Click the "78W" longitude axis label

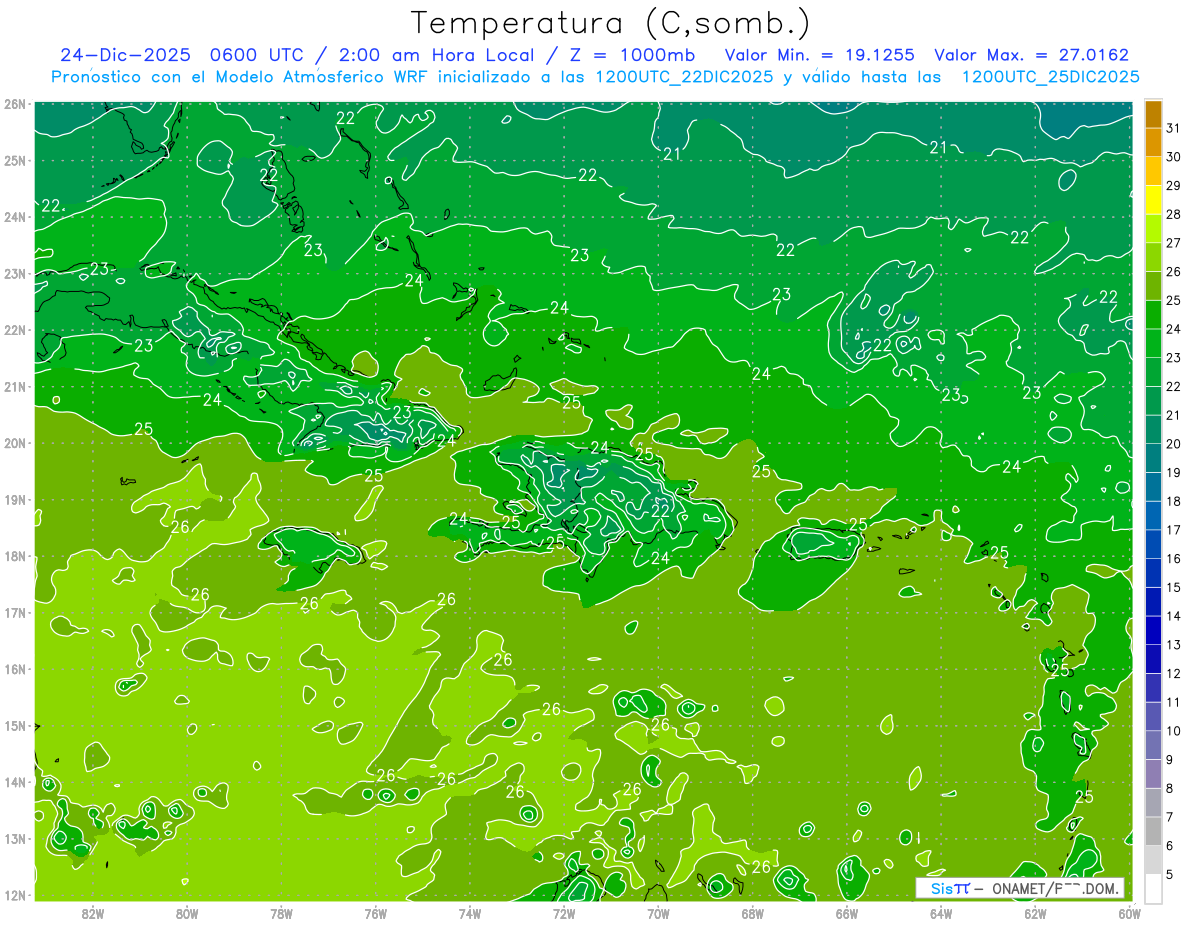[x=281, y=913]
